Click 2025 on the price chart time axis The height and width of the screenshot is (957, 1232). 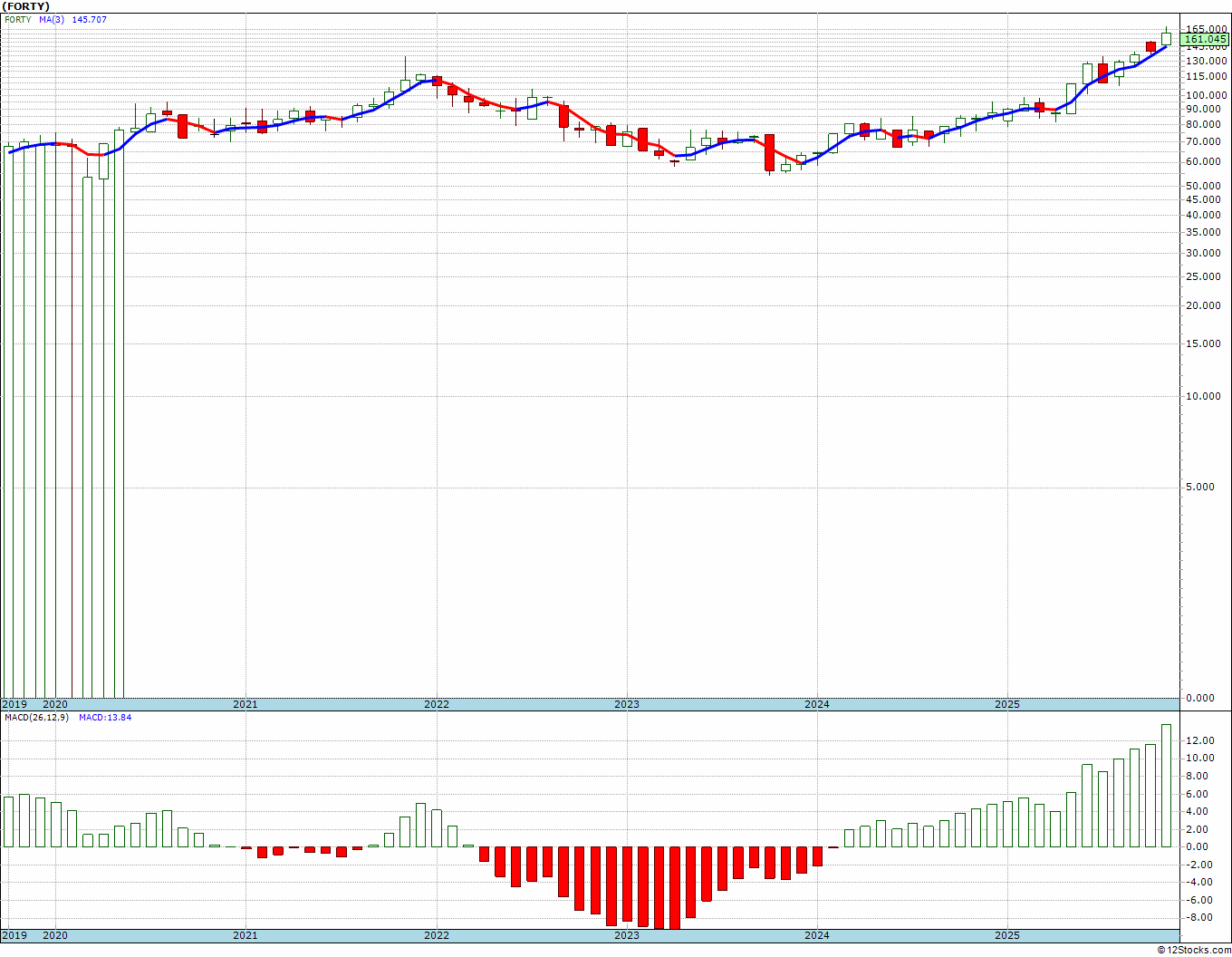(x=1007, y=704)
